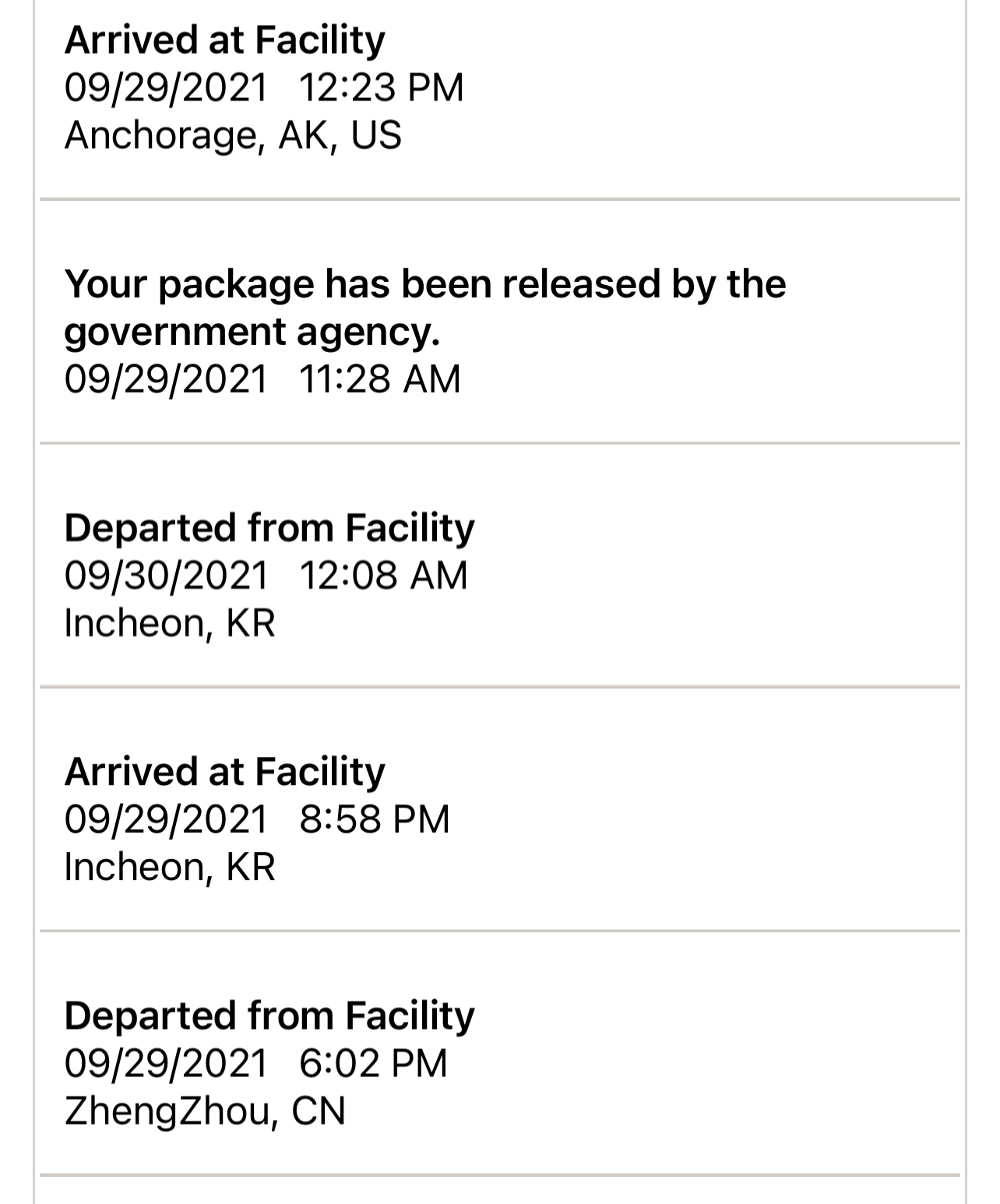Click the words "government agency."

click(252, 332)
